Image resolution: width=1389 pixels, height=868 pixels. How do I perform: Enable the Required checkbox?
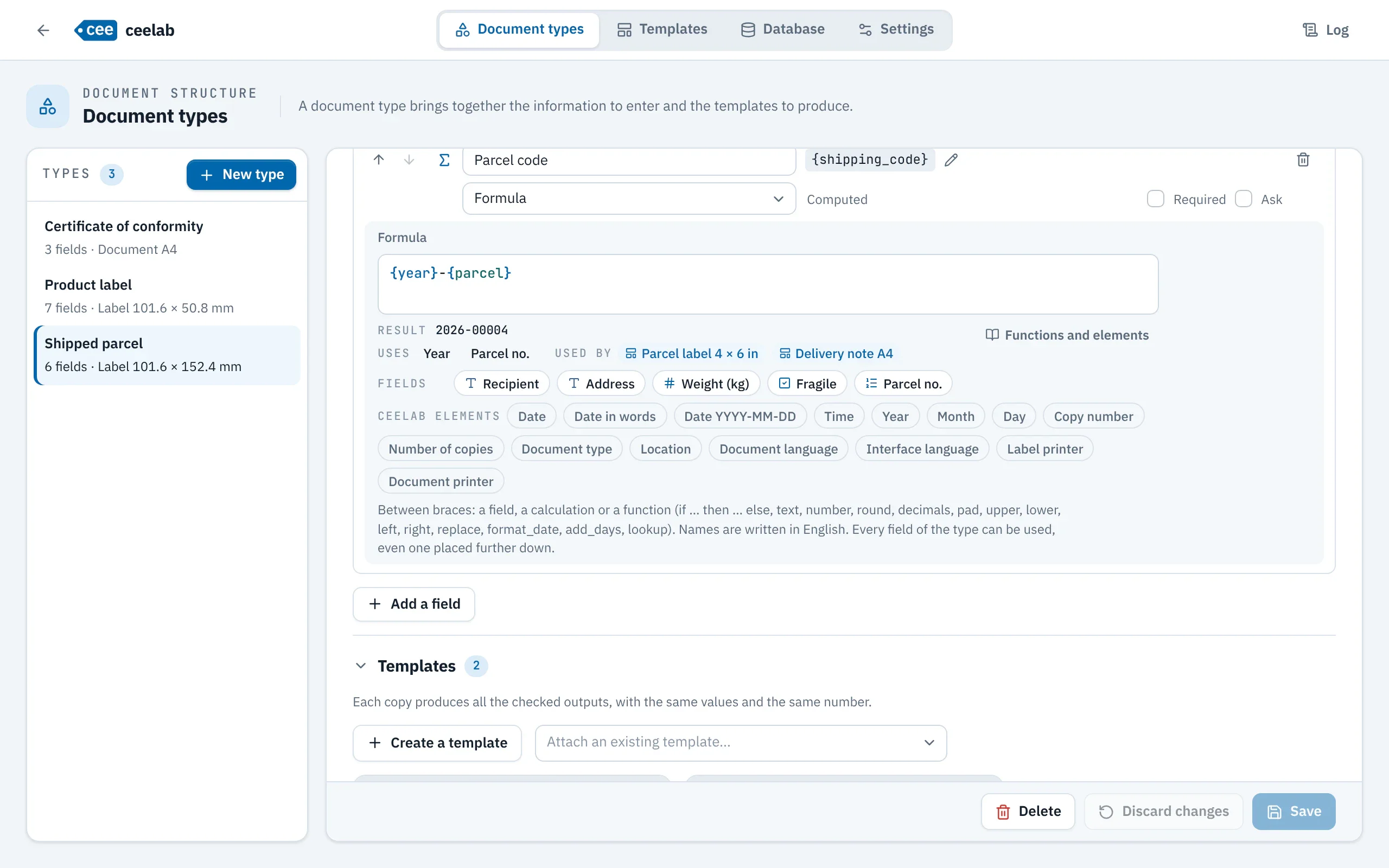tap(1155, 199)
